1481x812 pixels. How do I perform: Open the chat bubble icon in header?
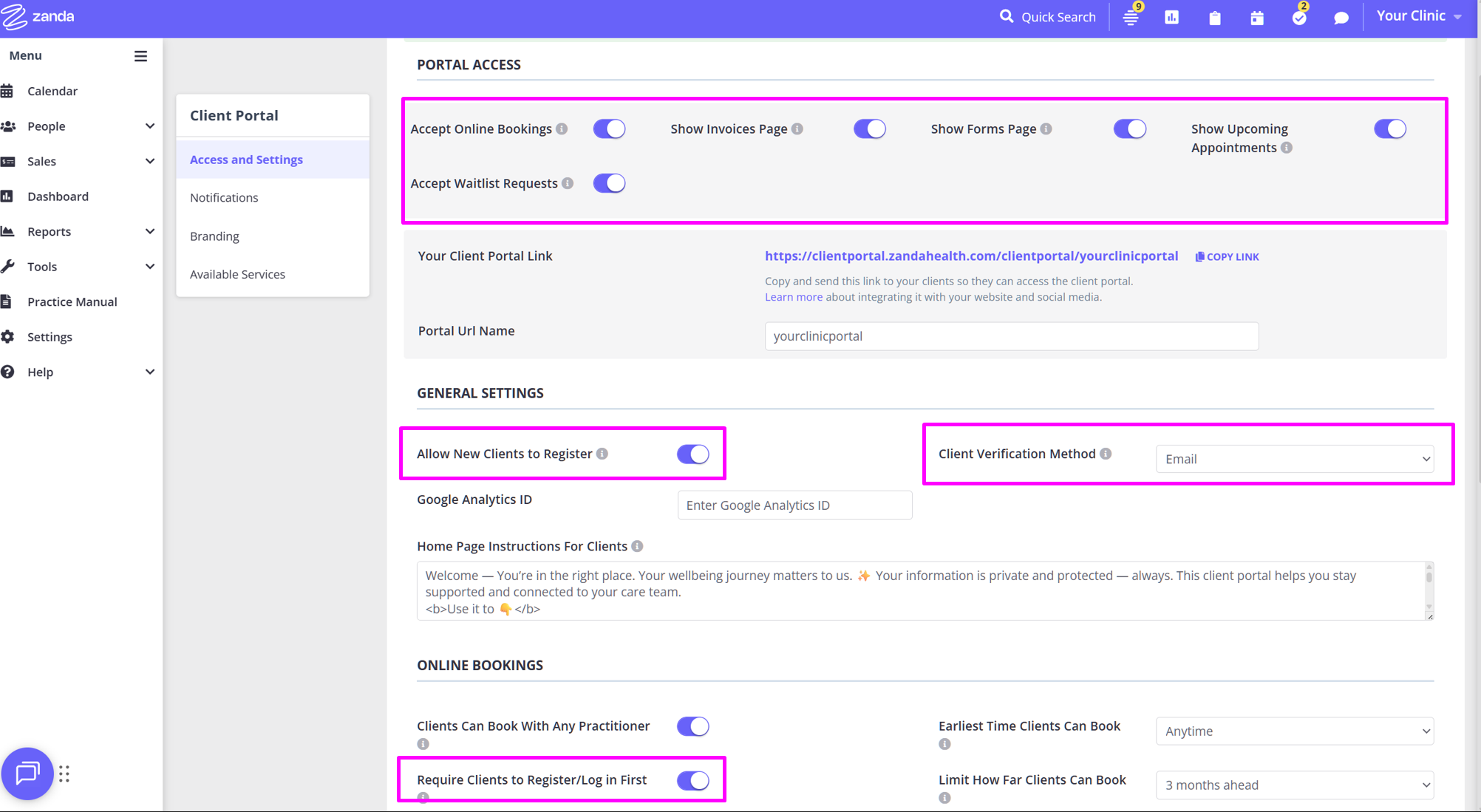(1341, 18)
